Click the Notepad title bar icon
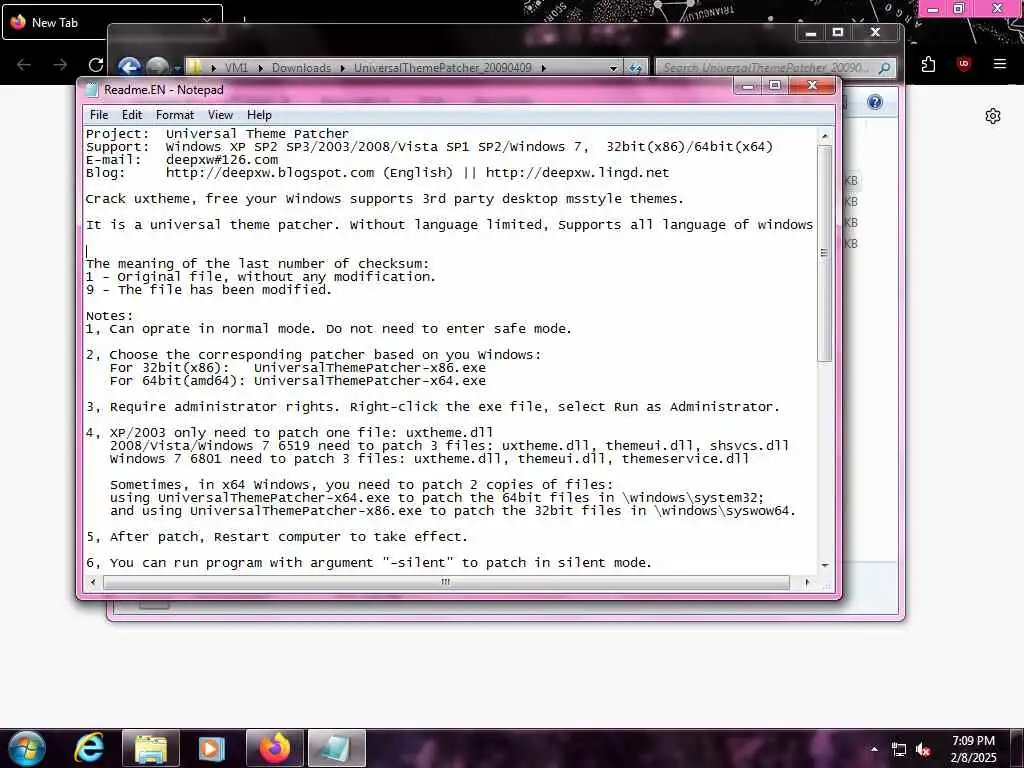 (x=92, y=90)
